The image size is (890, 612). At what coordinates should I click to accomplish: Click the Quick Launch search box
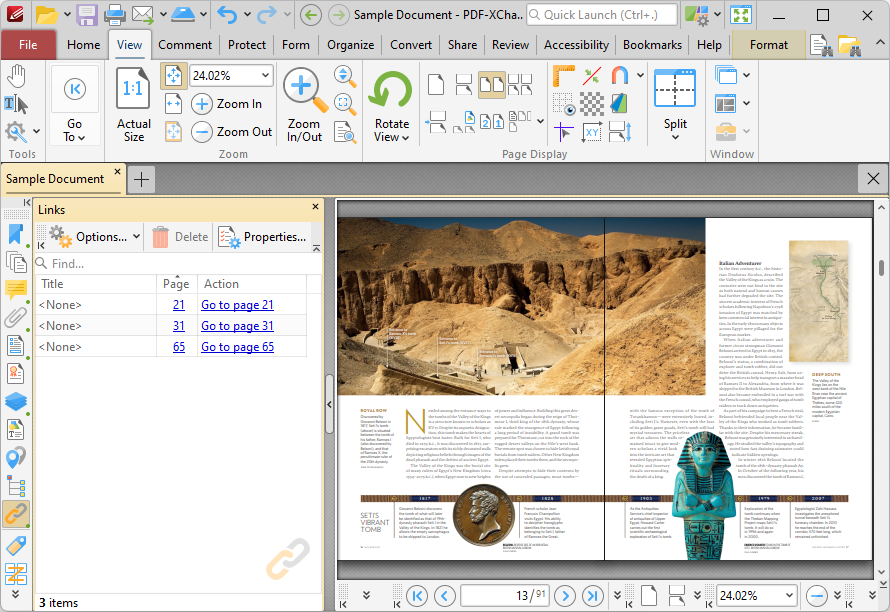[602, 15]
